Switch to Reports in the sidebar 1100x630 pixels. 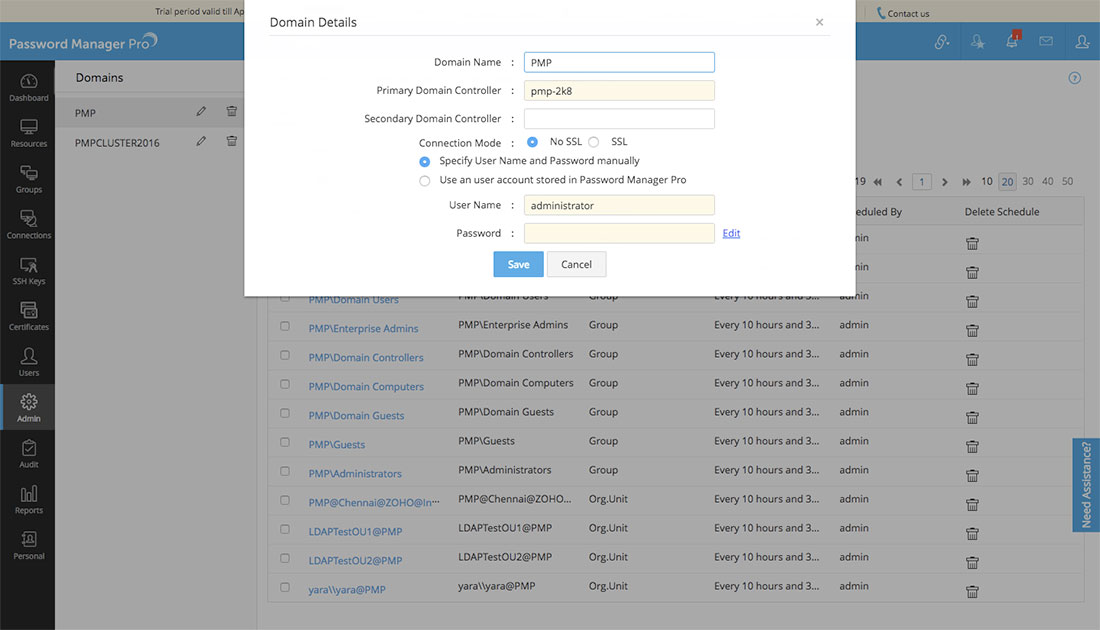29,500
